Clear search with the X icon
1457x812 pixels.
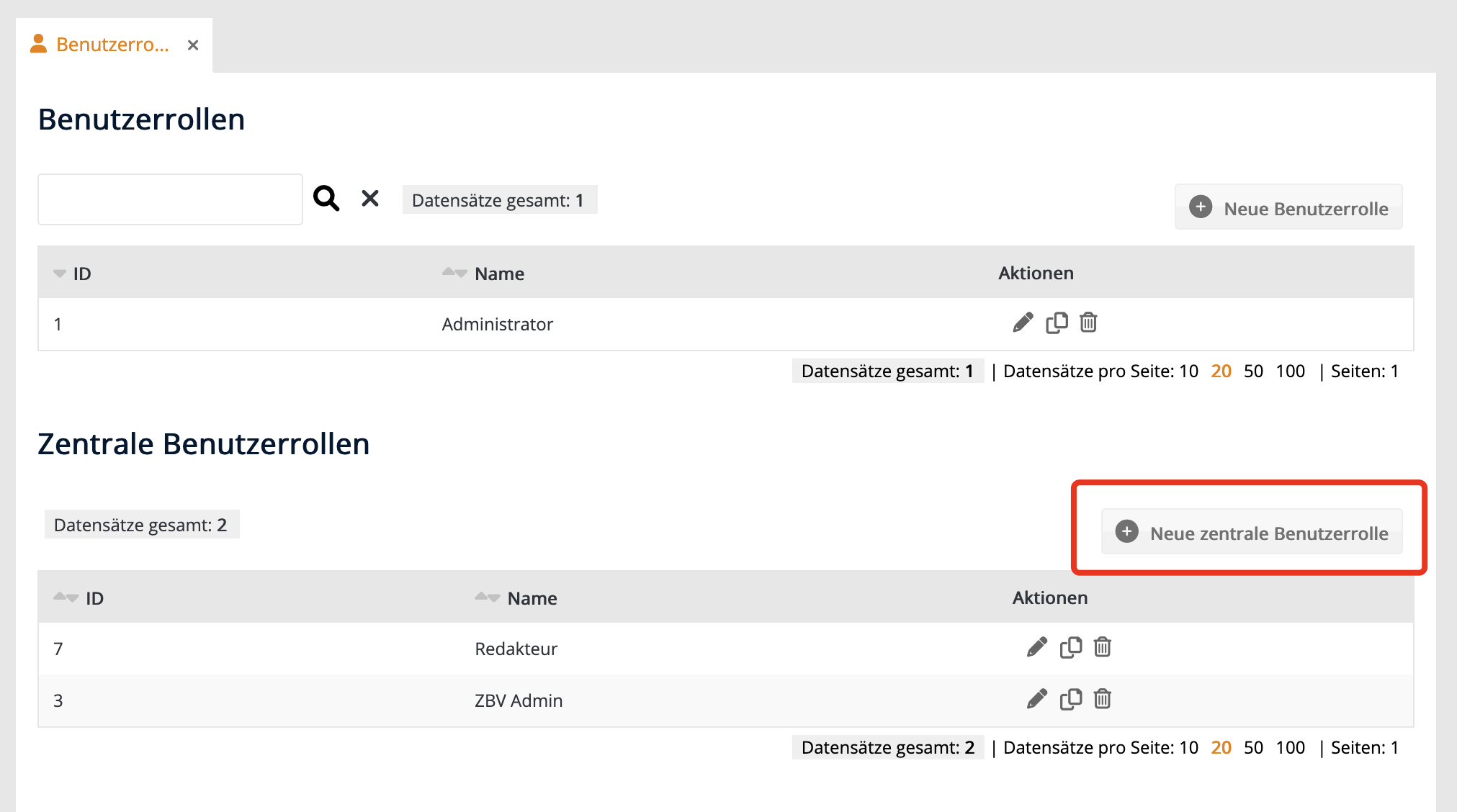click(x=370, y=198)
